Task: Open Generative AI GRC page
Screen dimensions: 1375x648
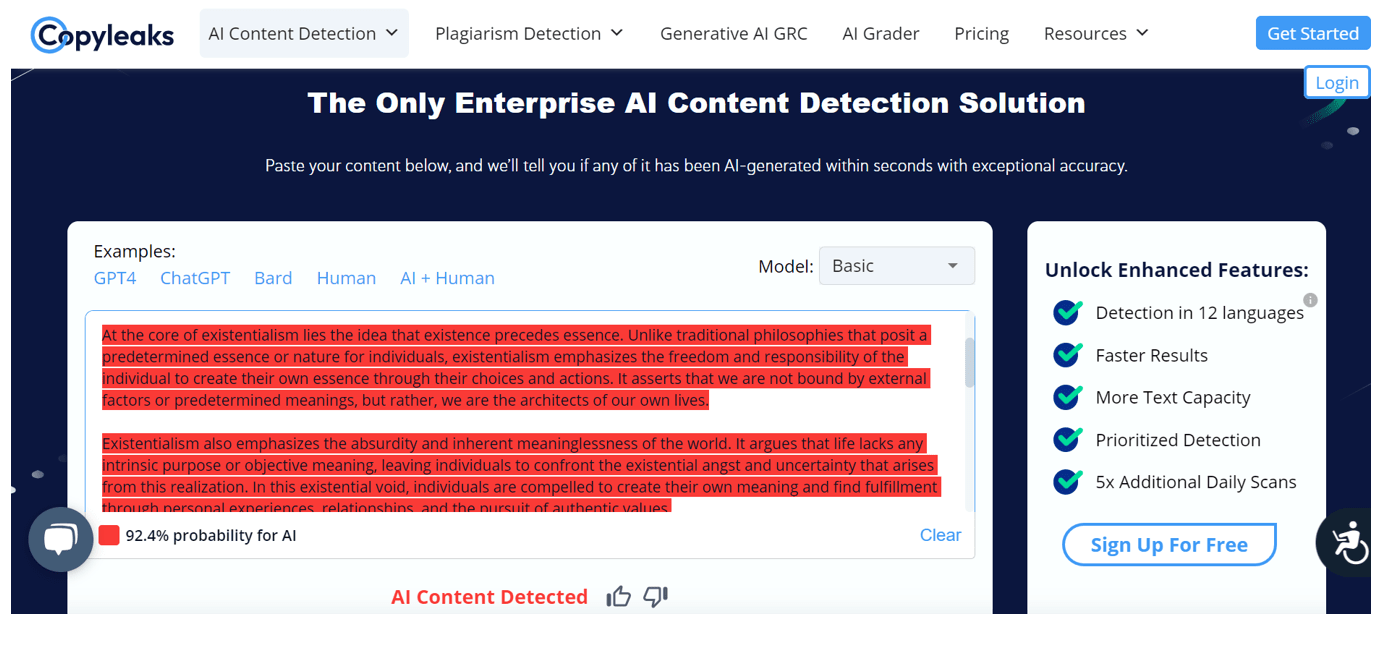Action: (734, 33)
